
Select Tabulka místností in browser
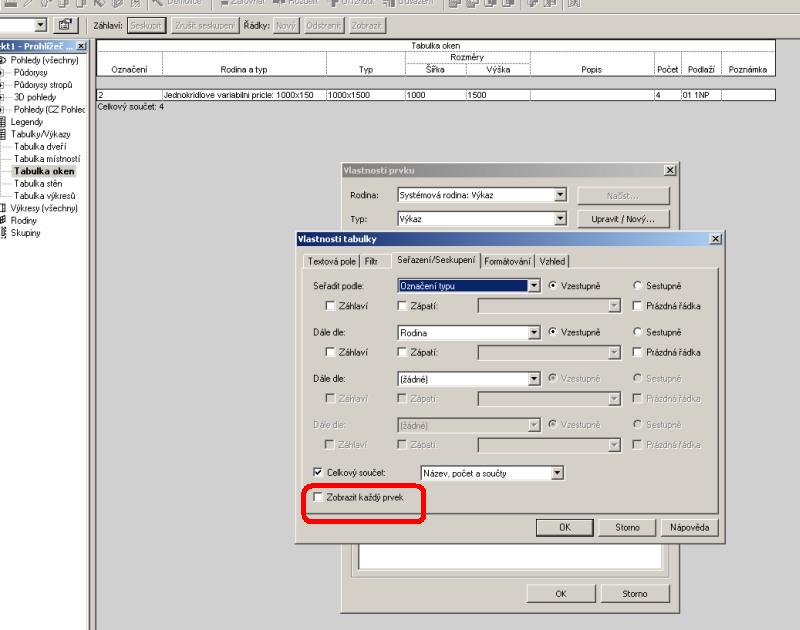click(47, 159)
